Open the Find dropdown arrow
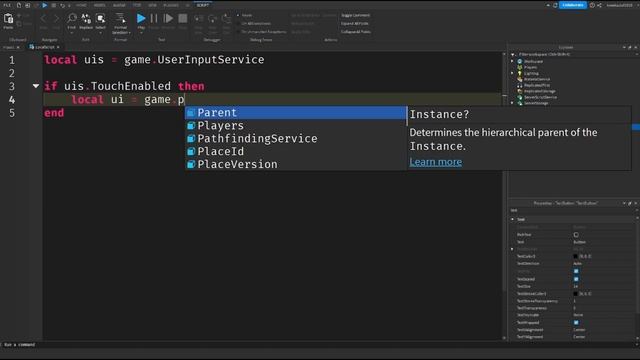640x360 pixels. (x=72, y=32)
